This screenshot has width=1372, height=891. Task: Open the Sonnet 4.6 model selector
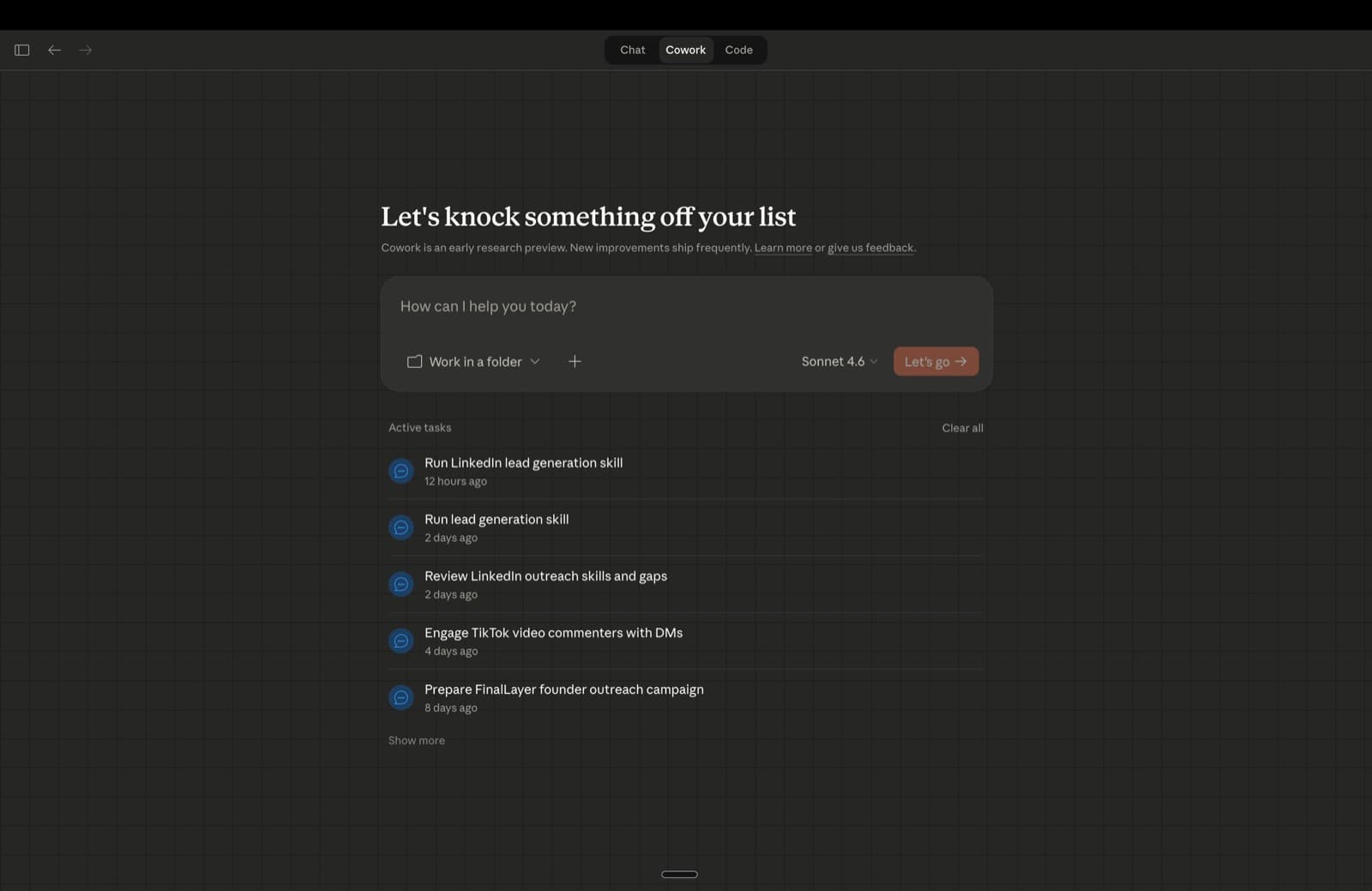pyautogui.click(x=838, y=361)
